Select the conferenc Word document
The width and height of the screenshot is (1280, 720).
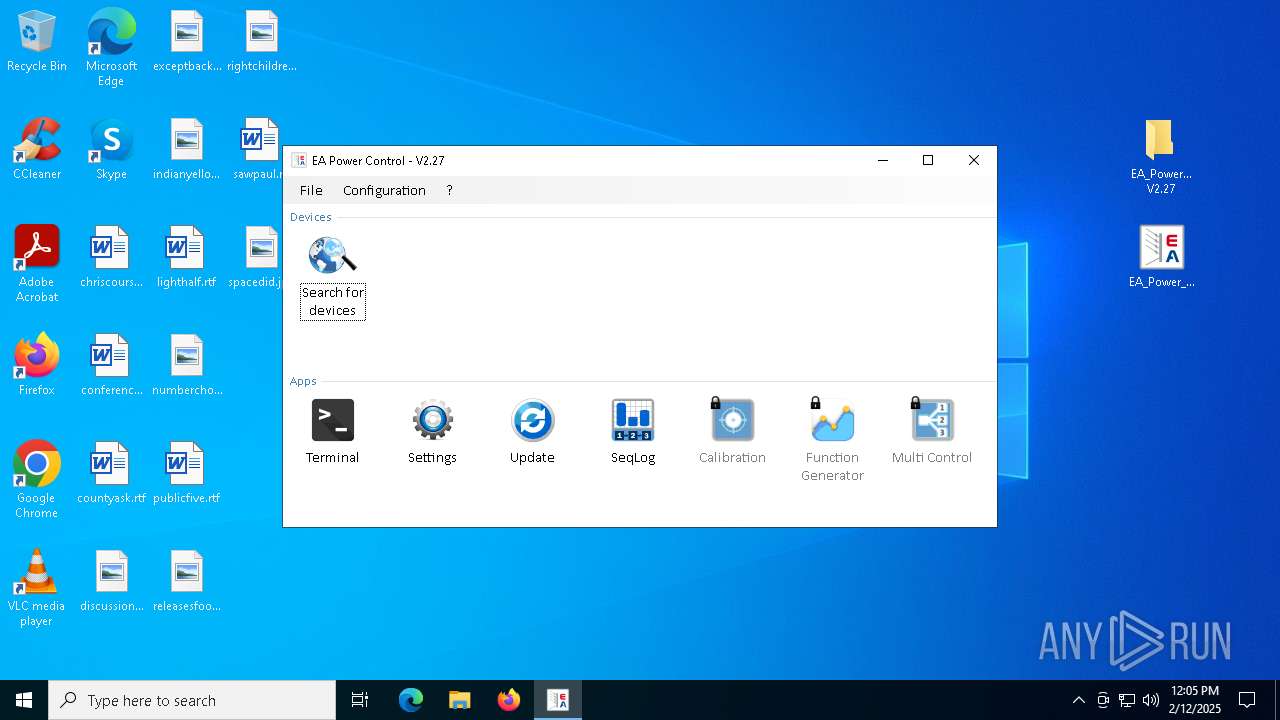click(111, 366)
